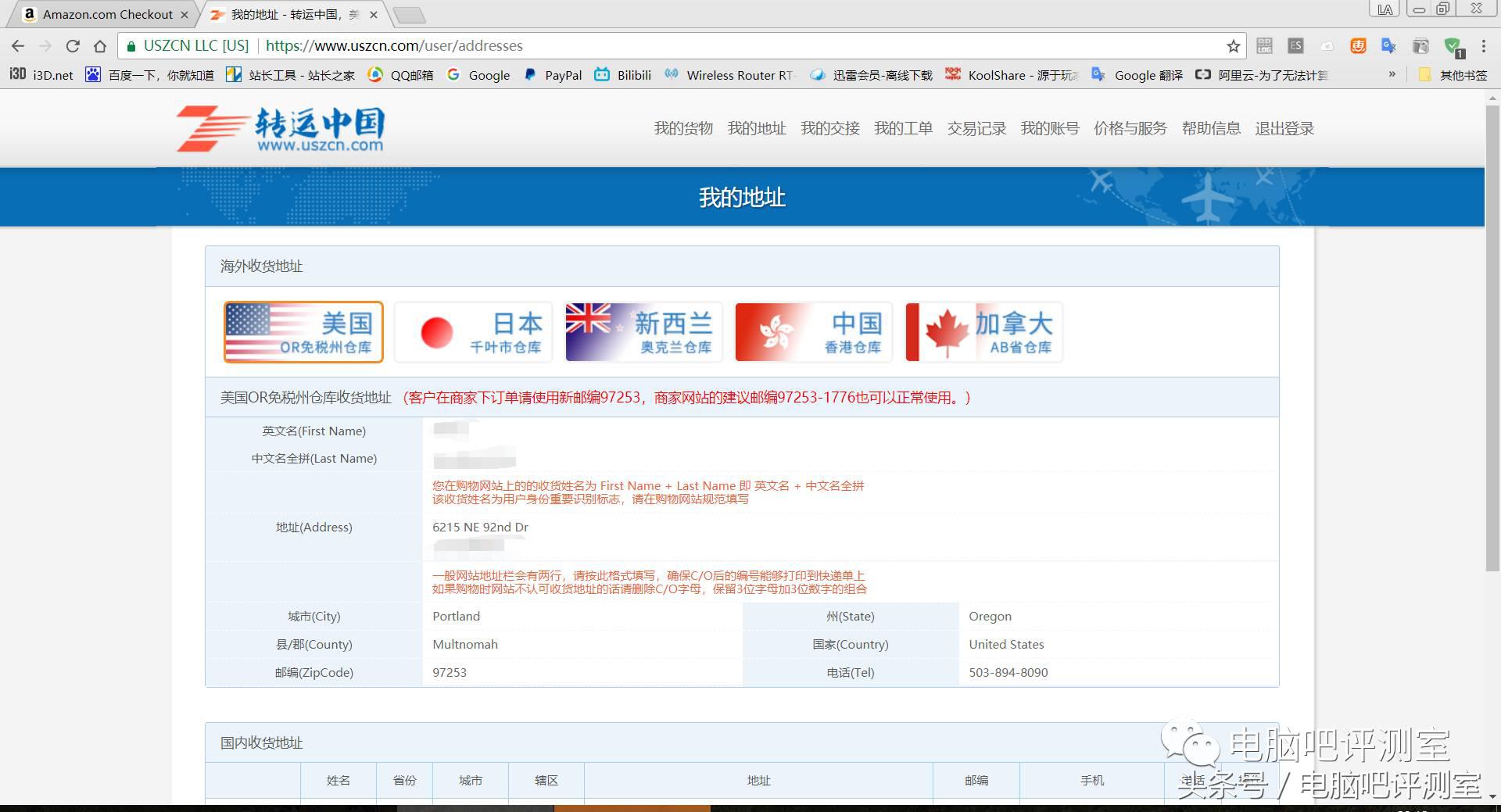Click the 转运中国 site logo
This screenshot has width=1501, height=812.
click(281, 128)
